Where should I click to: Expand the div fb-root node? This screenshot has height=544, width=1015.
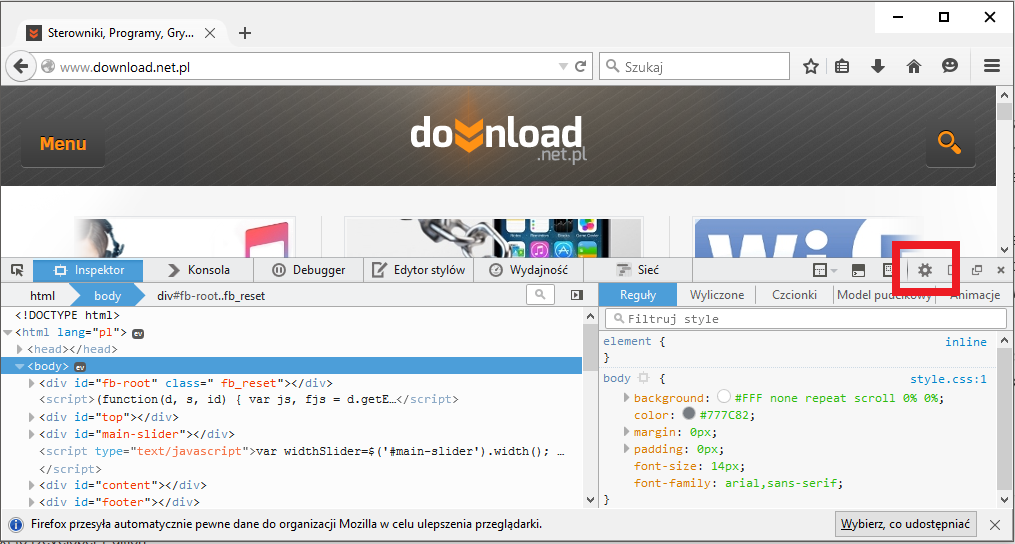click(32, 383)
